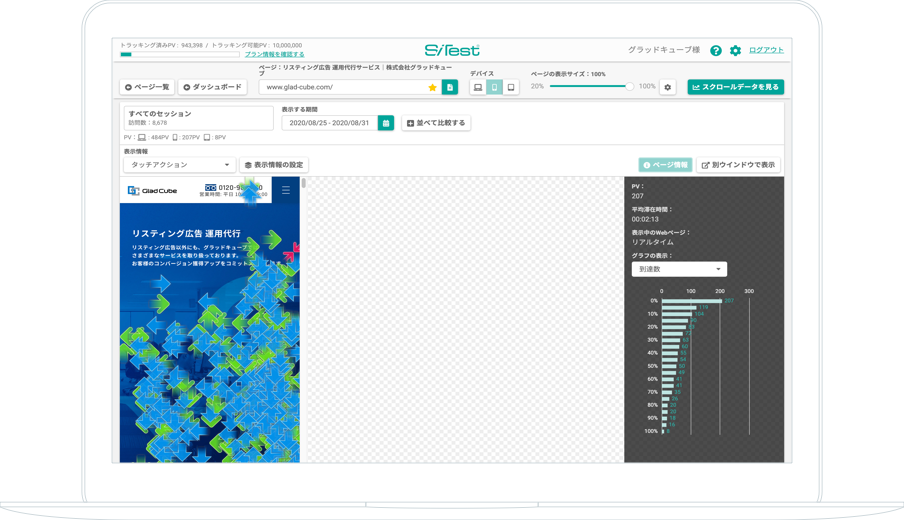The image size is (904, 520).
Task: Open the hamburger menu in page preview
Action: (286, 190)
